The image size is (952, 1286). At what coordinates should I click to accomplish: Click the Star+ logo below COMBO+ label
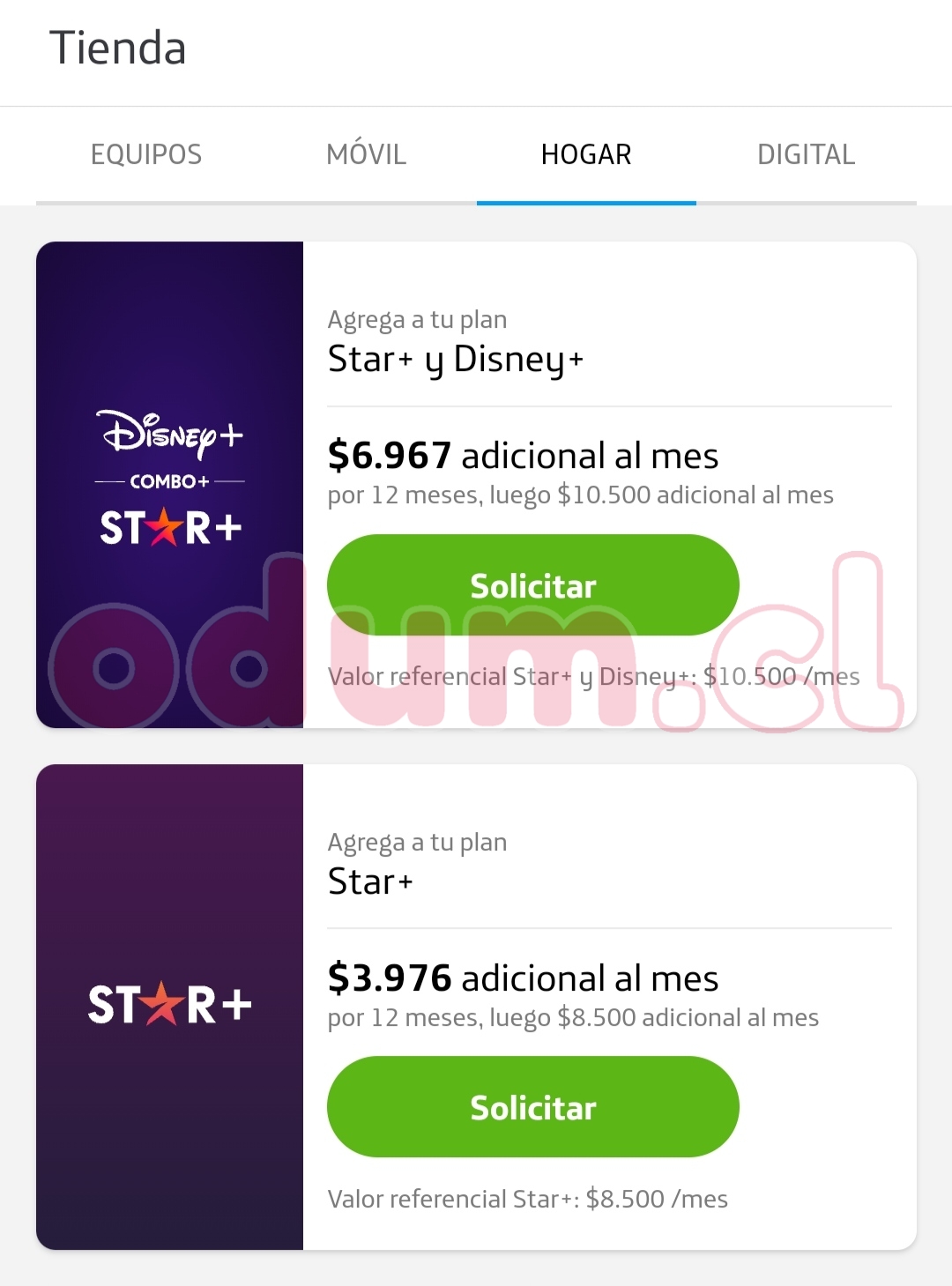(170, 528)
